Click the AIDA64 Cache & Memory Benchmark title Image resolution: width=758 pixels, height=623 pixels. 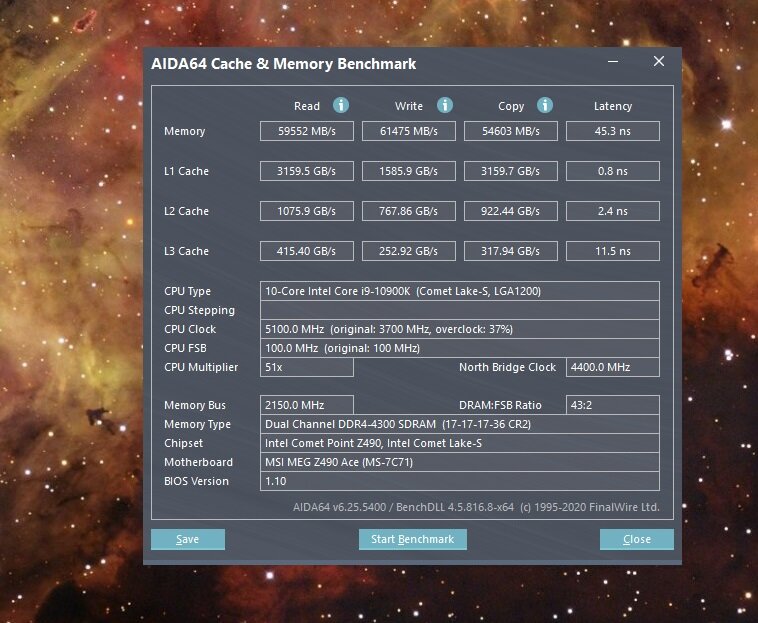tap(283, 64)
